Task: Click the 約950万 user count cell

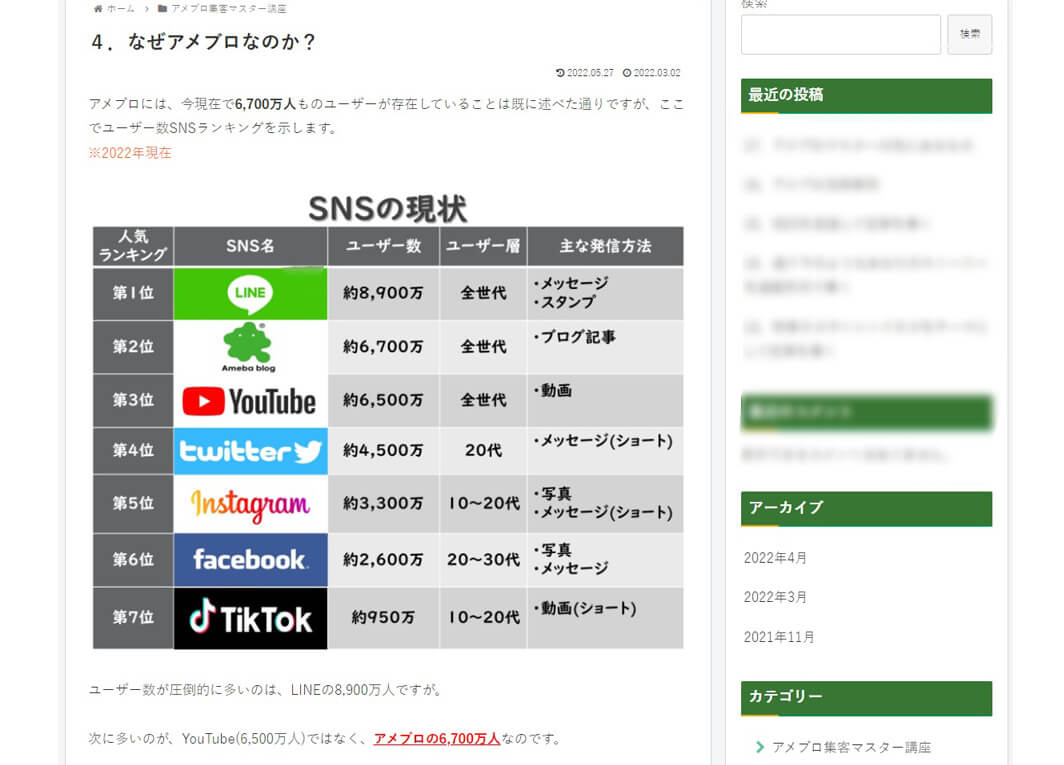Action: click(x=383, y=618)
